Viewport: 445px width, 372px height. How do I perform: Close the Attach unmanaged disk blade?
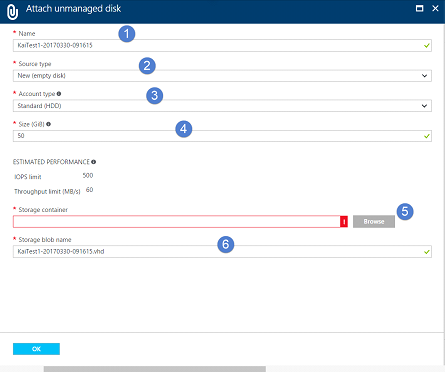coord(435,8)
